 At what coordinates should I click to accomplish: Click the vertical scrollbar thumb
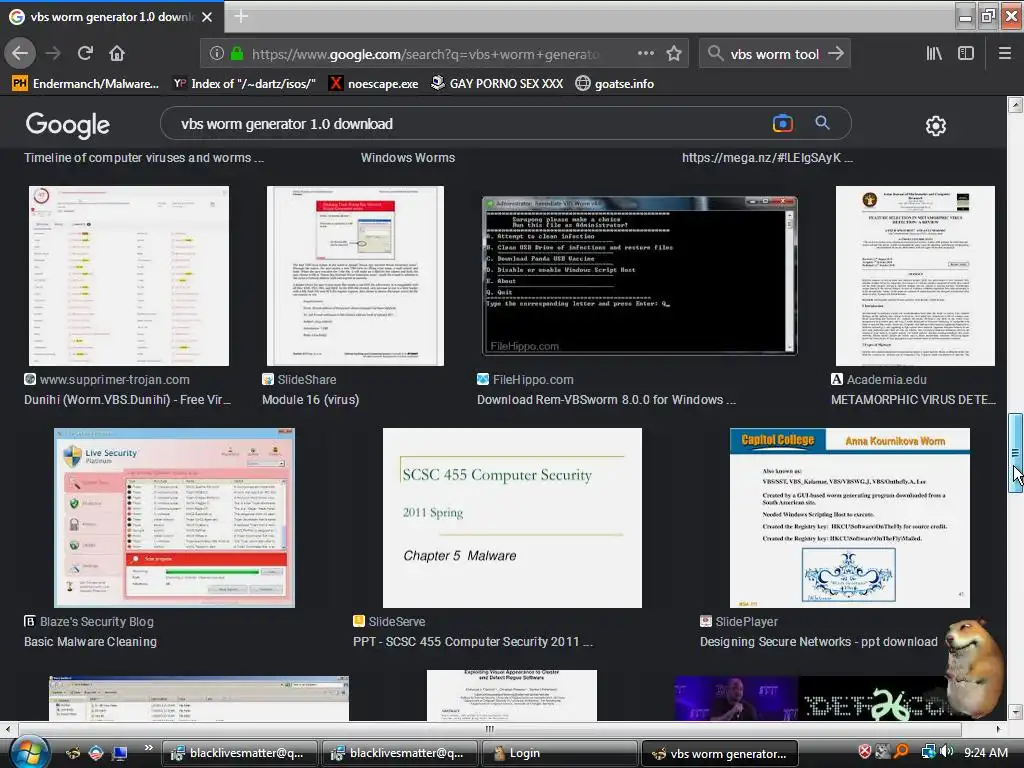click(1015, 453)
